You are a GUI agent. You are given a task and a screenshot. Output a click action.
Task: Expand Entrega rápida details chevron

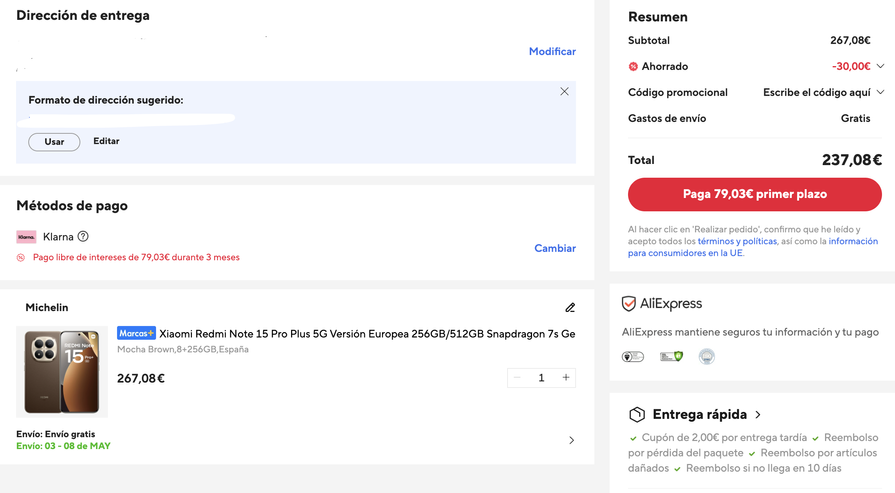pos(758,415)
